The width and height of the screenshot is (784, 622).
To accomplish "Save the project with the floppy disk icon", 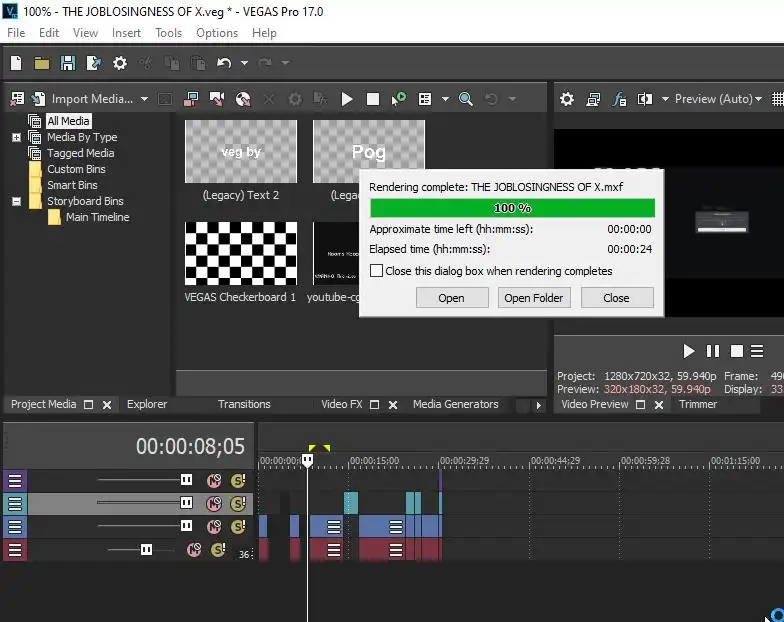I will (x=68, y=63).
